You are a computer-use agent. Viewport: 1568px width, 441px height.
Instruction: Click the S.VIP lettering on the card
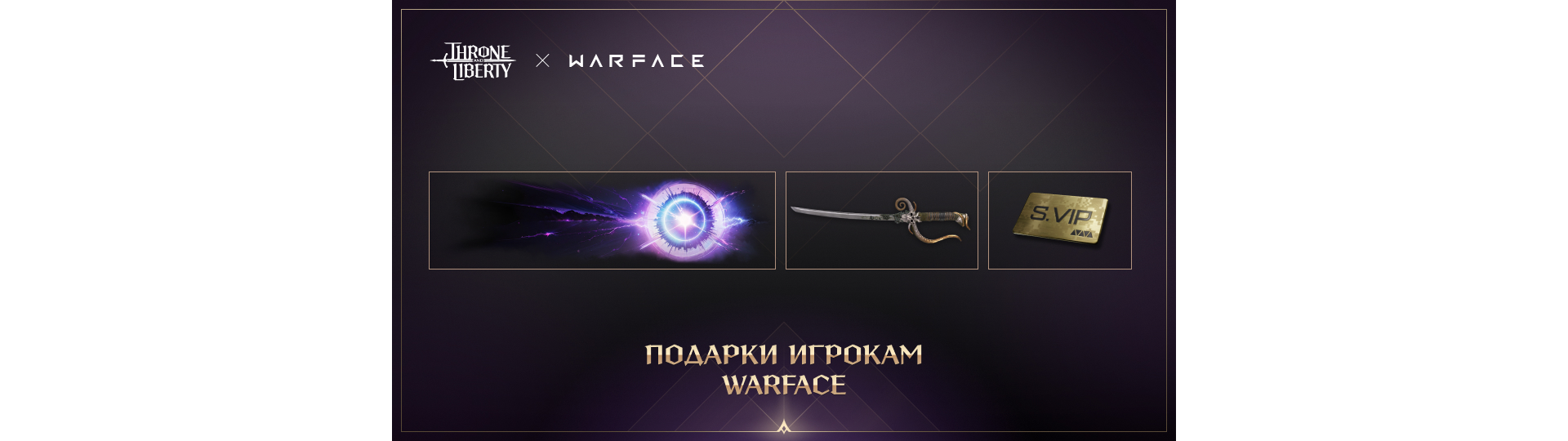tap(1060, 216)
